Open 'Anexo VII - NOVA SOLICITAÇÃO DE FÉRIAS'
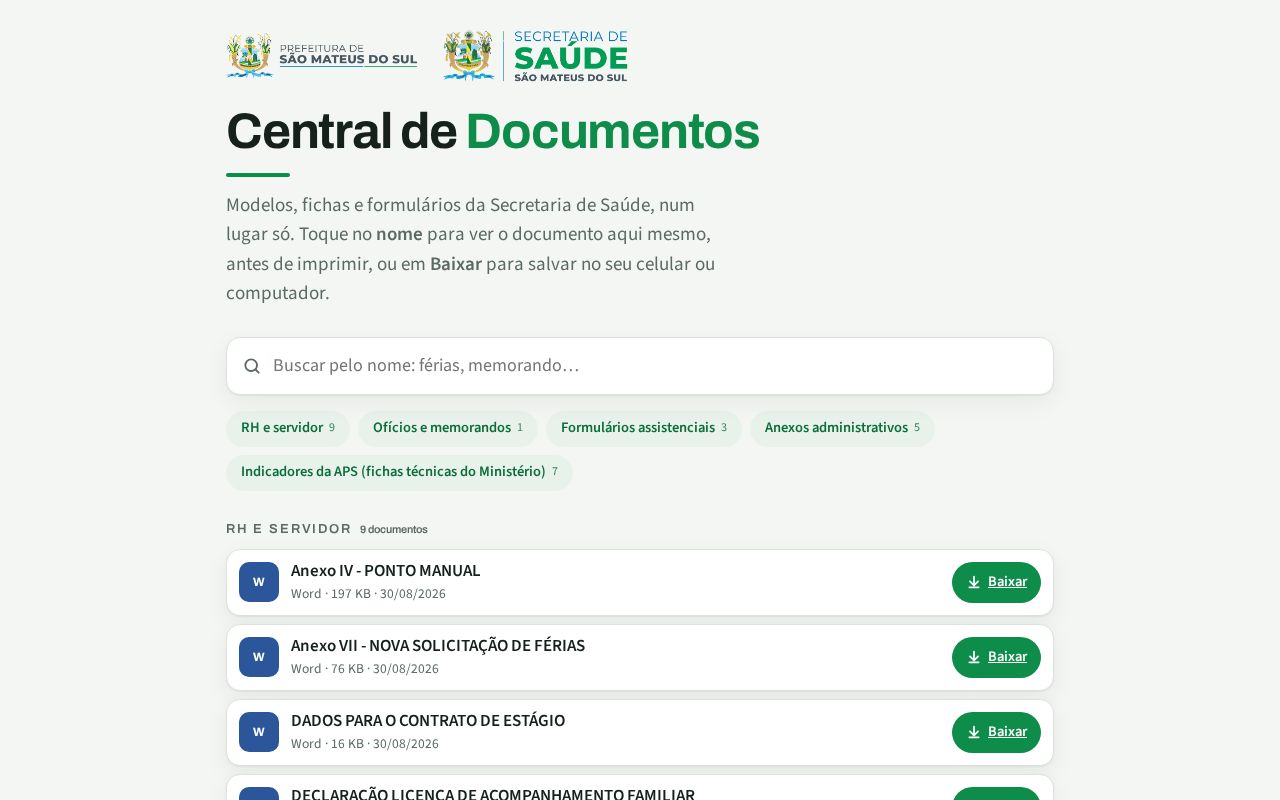The width and height of the screenshot is (1280, 800). [438, 646]
